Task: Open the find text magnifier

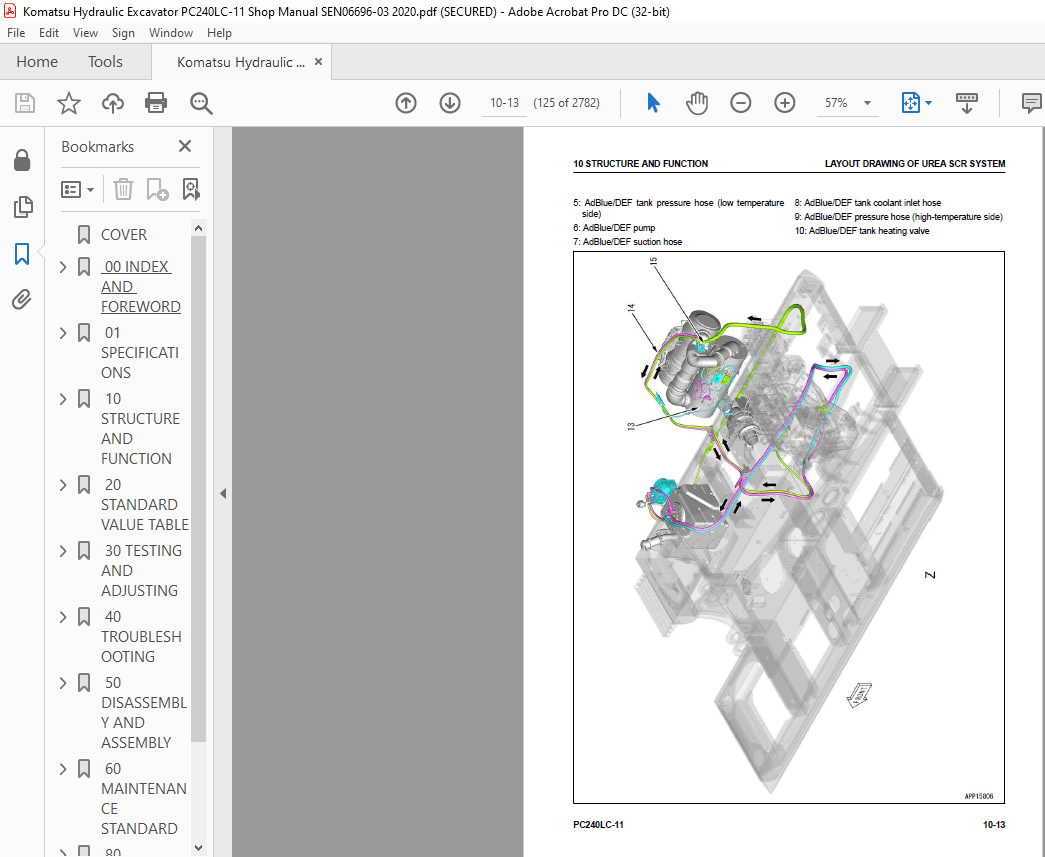Action: (x=201, y=103)
